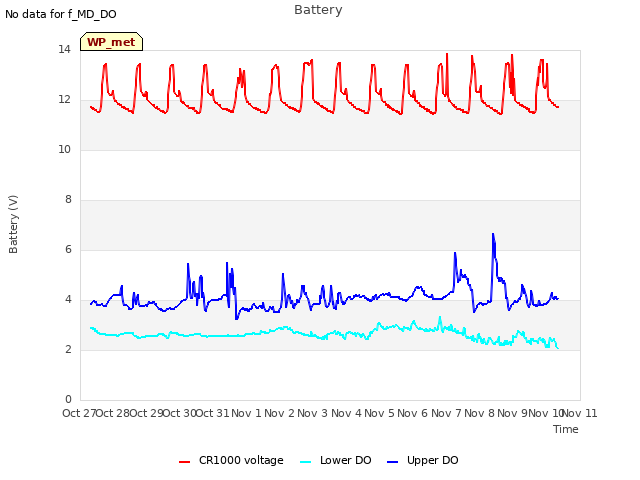Click the CR1000 voltage peak near Nov 7
Screen dimensions: 640x480
click(x=447, y=53)
